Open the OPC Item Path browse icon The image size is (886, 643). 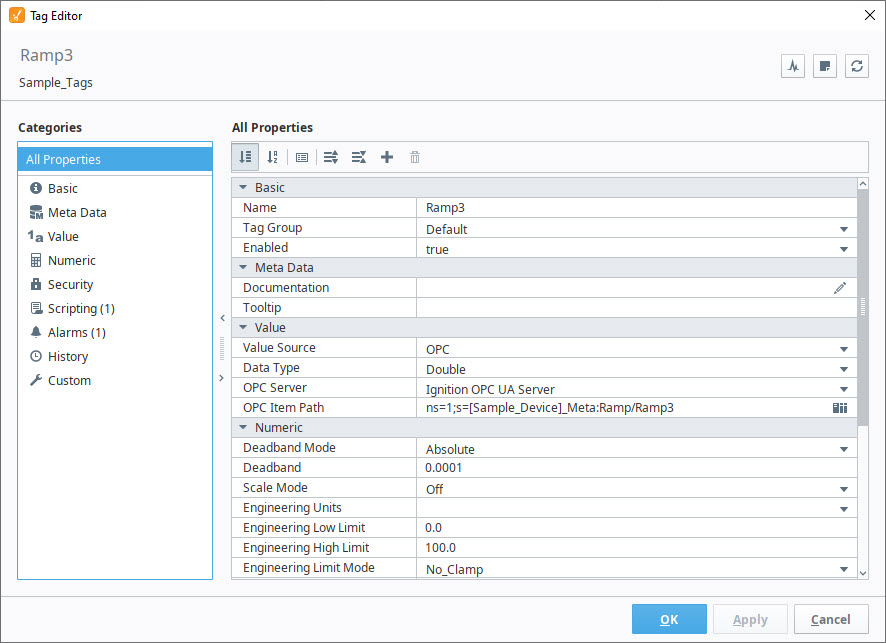tap(840, 408)
